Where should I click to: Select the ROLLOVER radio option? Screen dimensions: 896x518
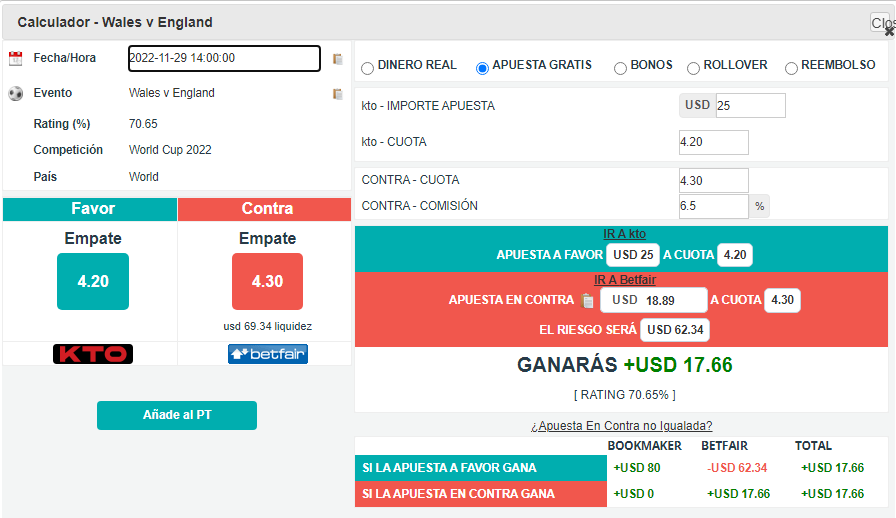(x=693, y=68)
